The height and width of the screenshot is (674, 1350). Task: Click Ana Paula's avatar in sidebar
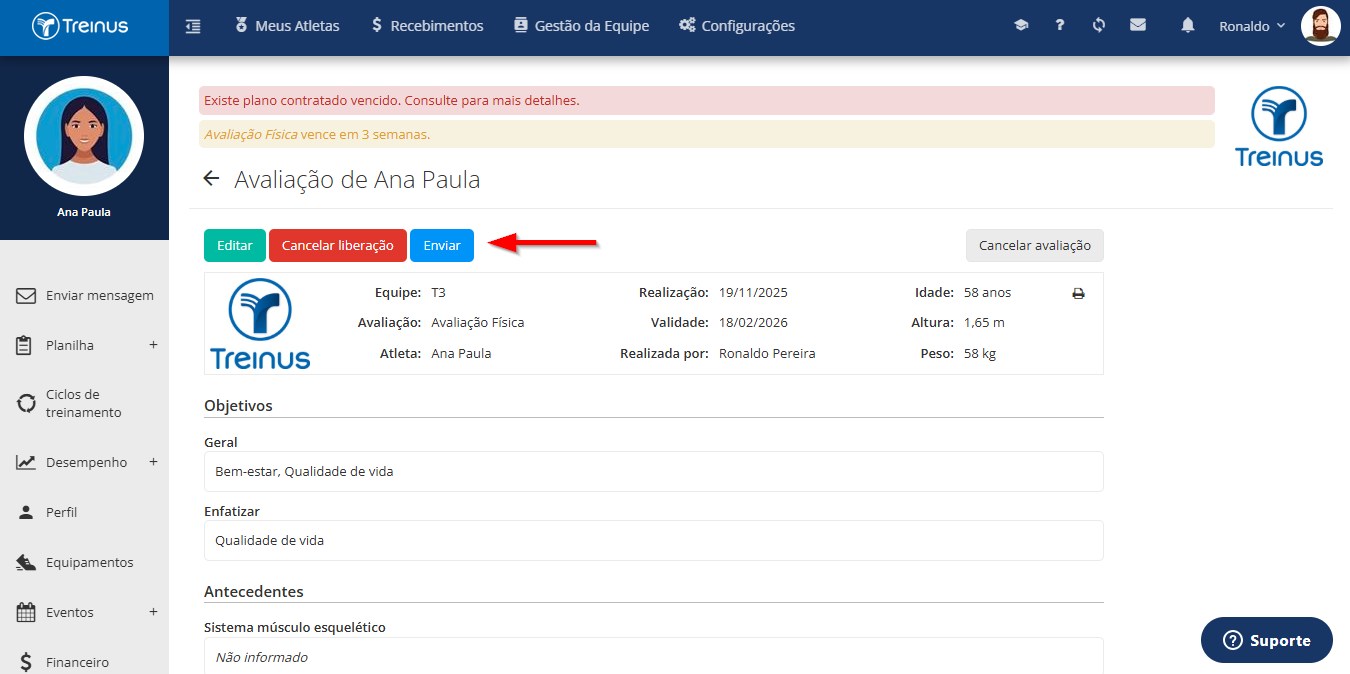pyautogui.click(x=84, y=136)
